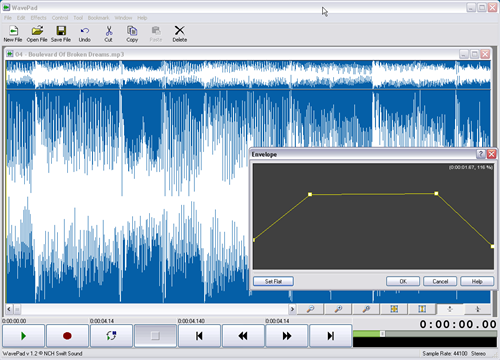Viewport: 500px width, 360px height.
Task: Click the Help button in the Envelope dialog
Action: tap(477, 281)
